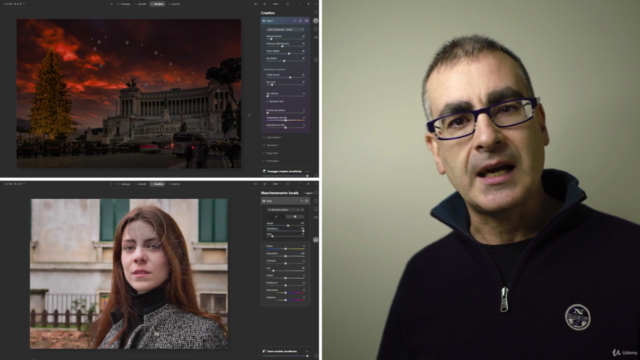Screen dimensions: 640x360
Task: Adjust the Esposizione slider in local mask
Action: [285, 256]
